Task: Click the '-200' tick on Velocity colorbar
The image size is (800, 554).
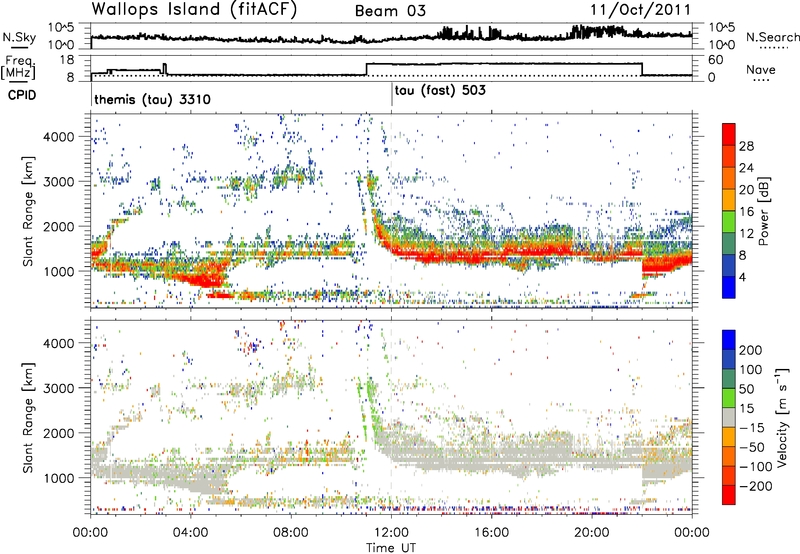Action: [x=756, y=486]
